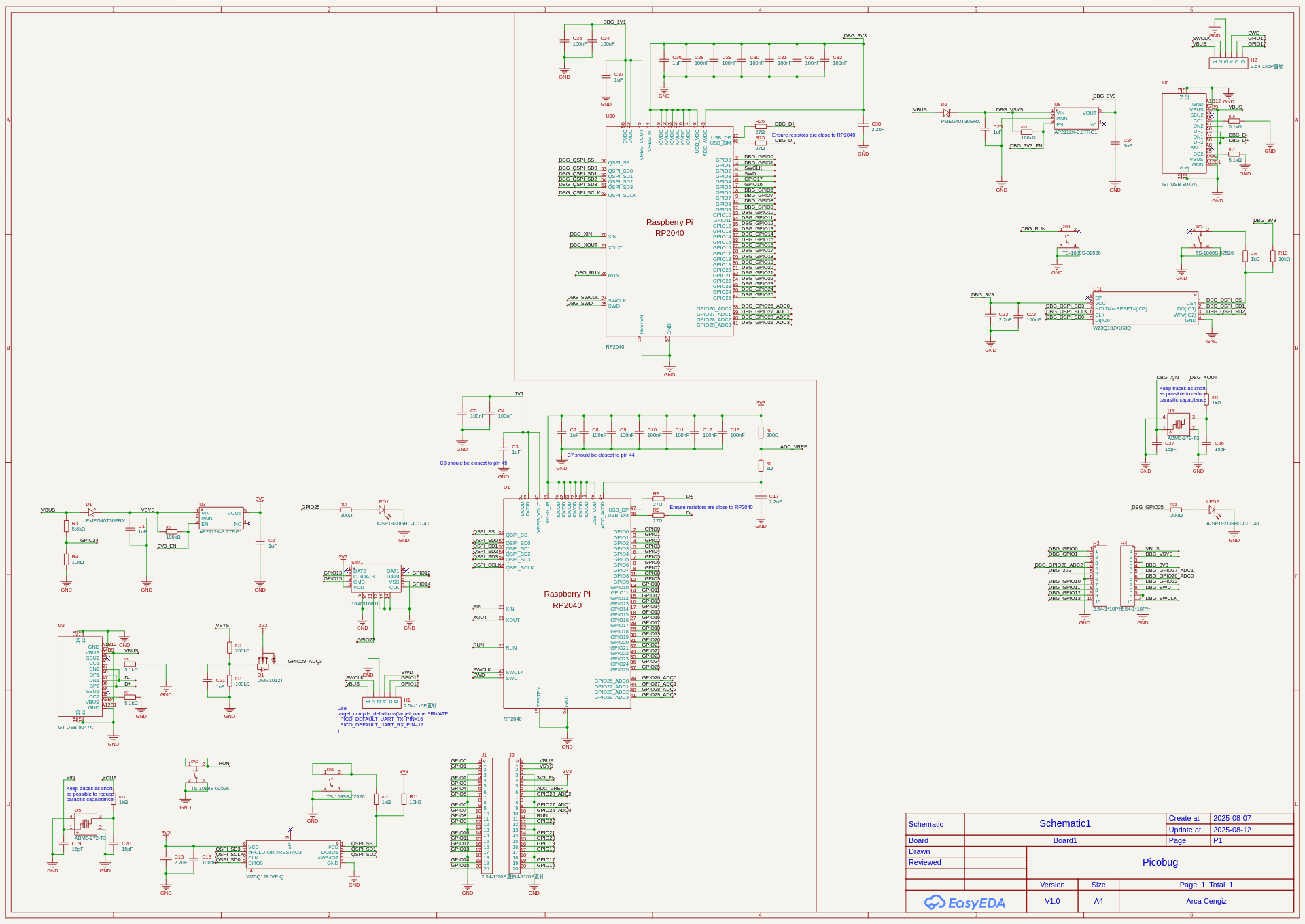Click the R1 200Ω resistor below 3V3
Screen dimensions: 1305x924
tap(761, 432)
